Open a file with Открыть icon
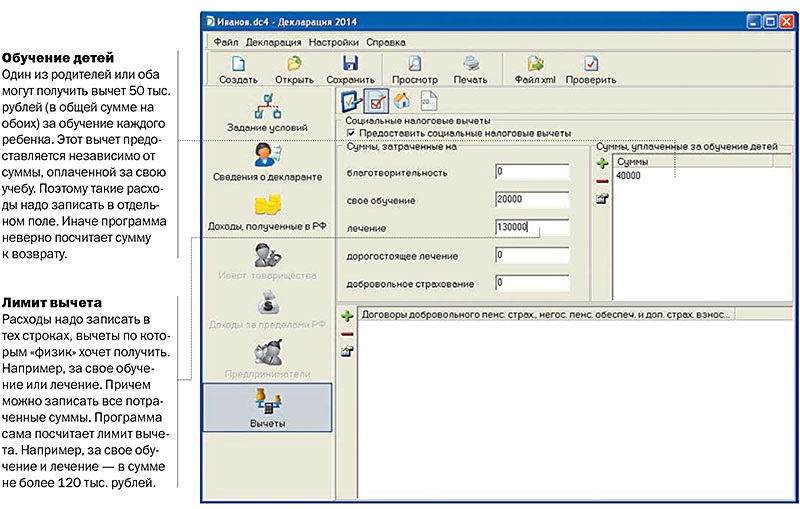 293,69
